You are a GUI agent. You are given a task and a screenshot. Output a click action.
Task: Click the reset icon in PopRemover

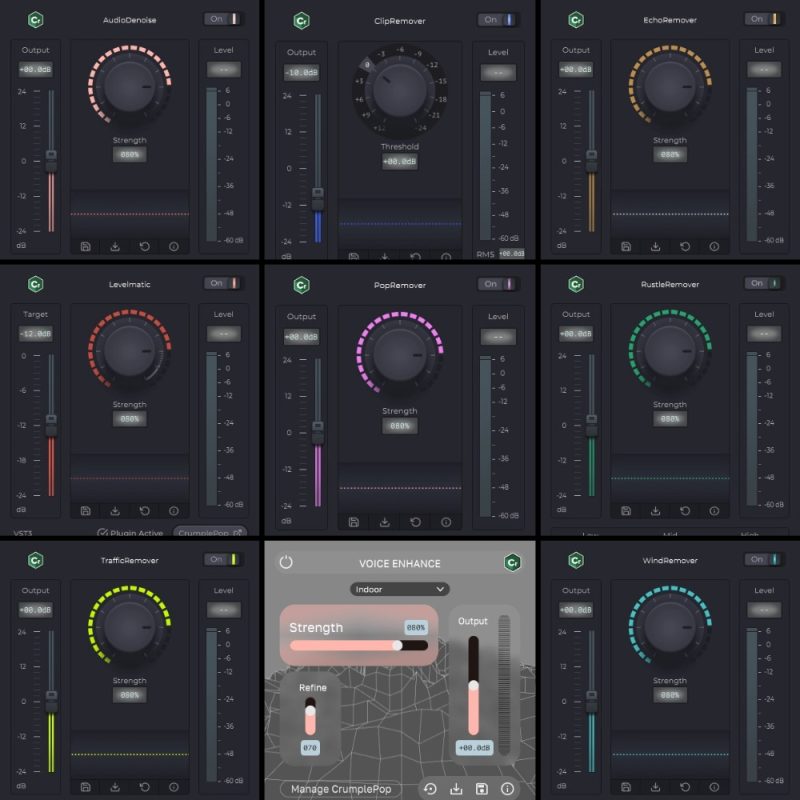[x=414, y=522]
